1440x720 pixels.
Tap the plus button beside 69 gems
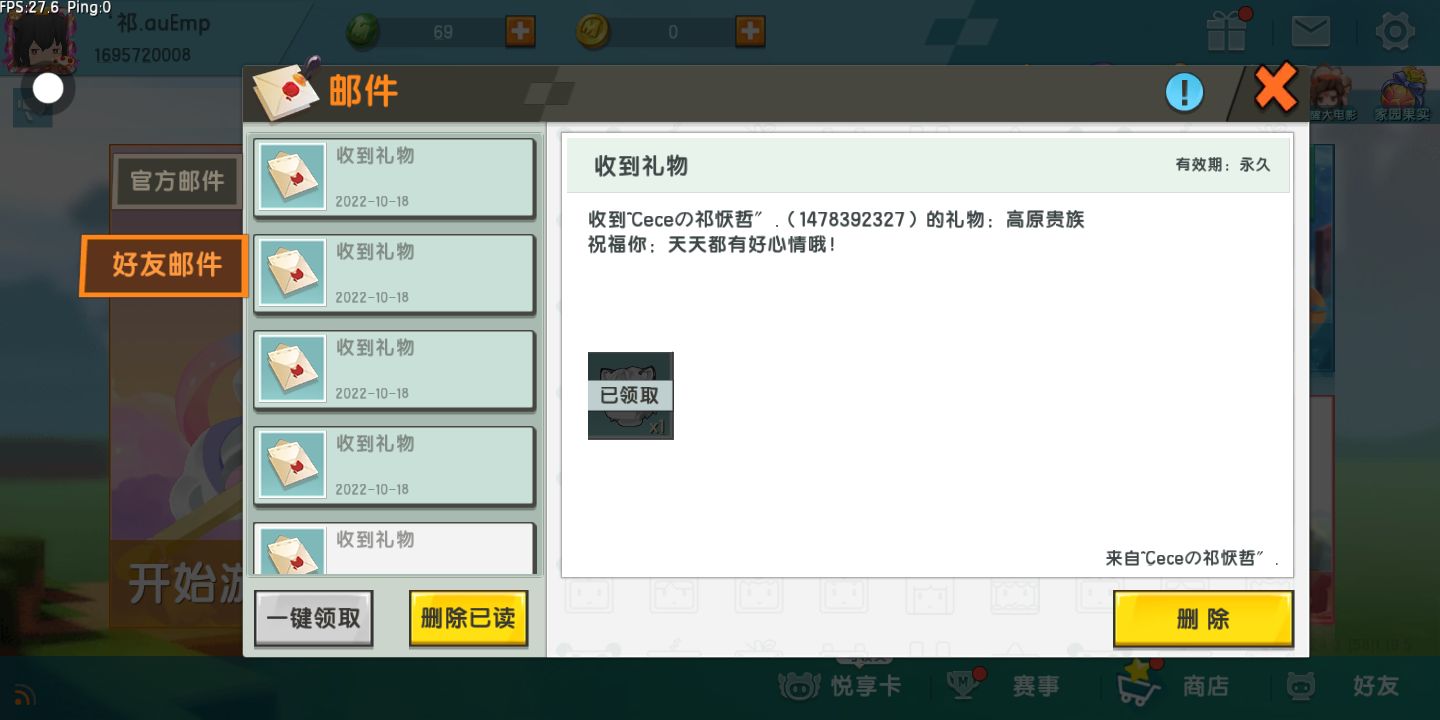(x=520, y=31)
